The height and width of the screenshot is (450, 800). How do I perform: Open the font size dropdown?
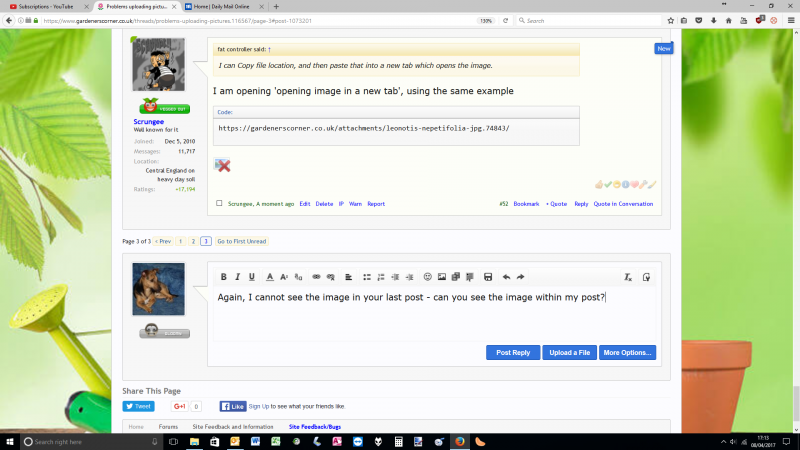coord(285,277)
